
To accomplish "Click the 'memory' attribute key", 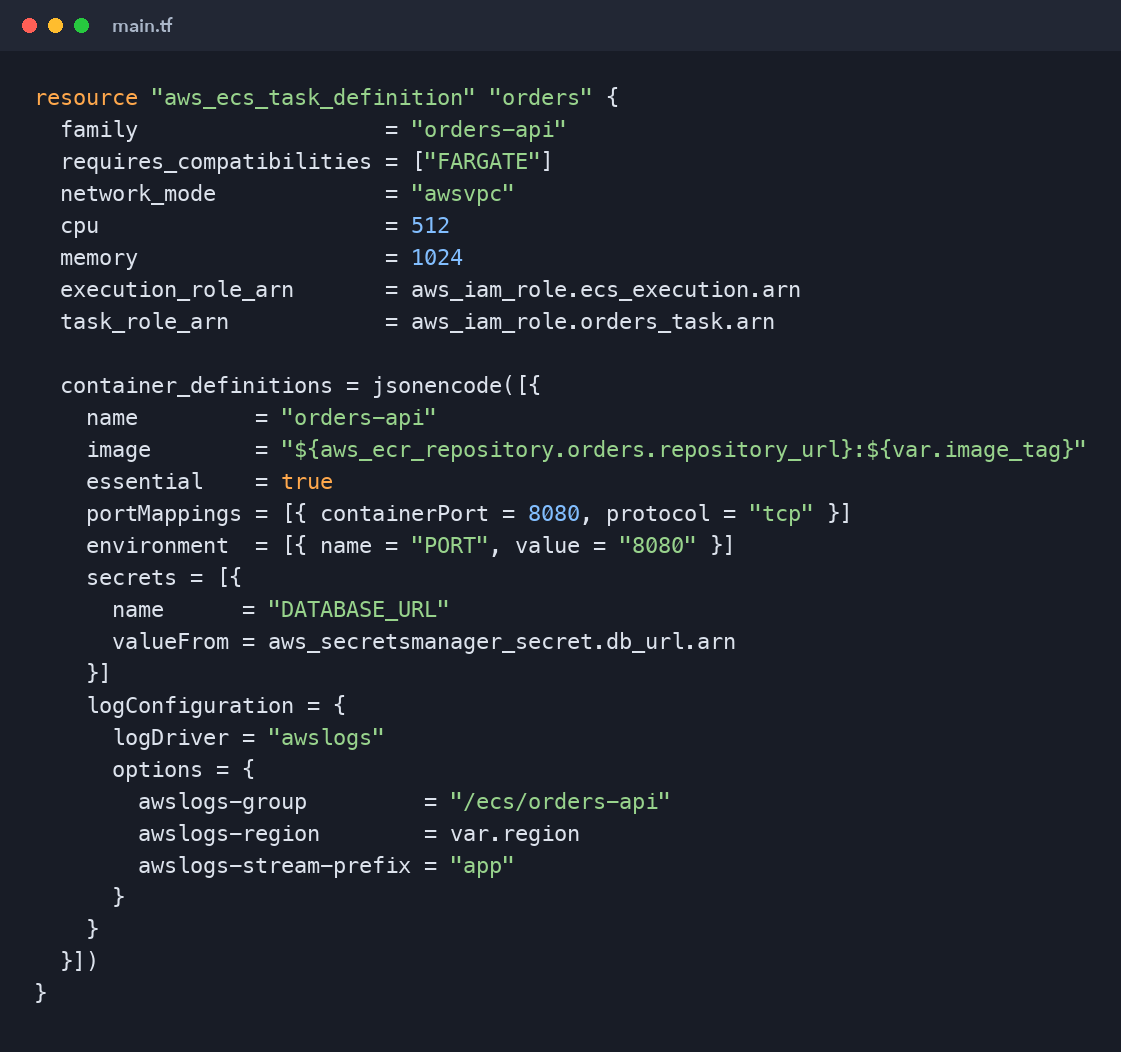I will coord(99,257).
